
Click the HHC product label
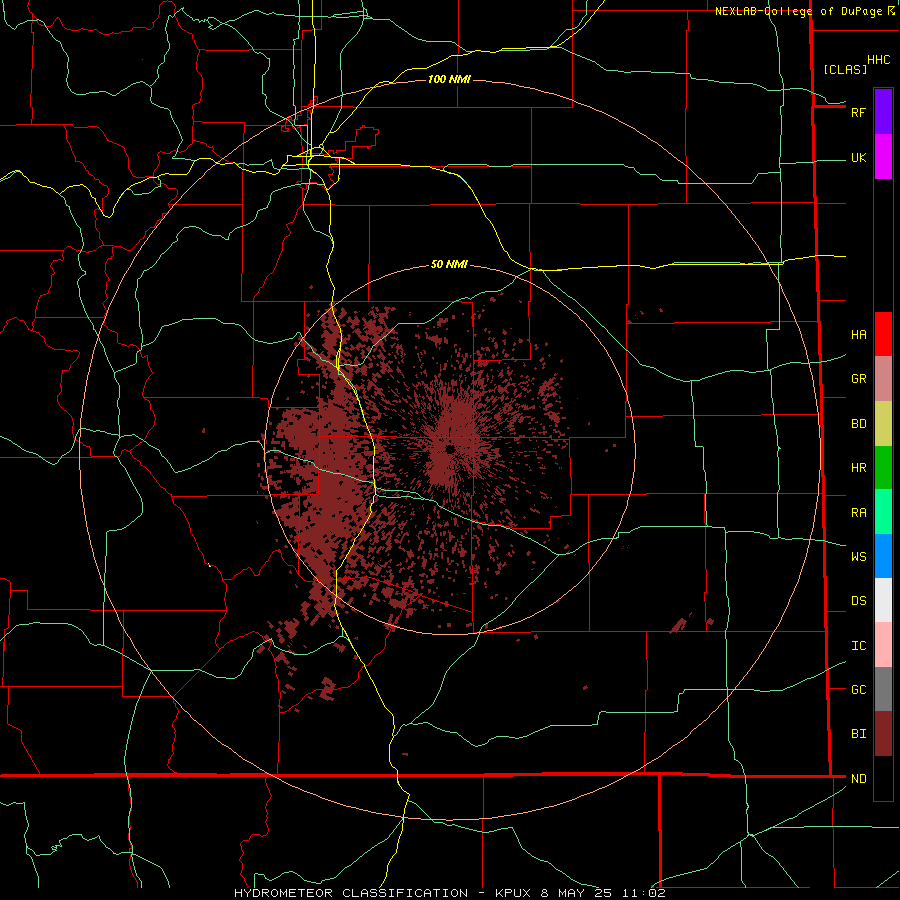point(879,60)
